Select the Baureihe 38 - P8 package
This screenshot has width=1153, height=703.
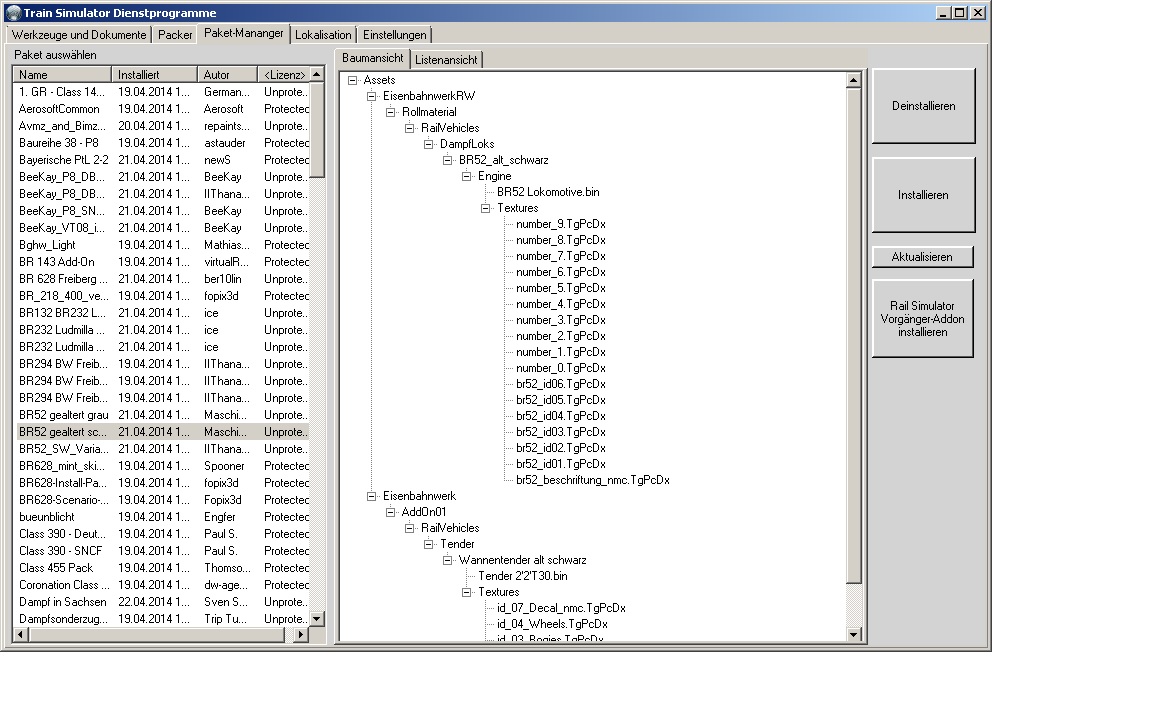(163, 143)
